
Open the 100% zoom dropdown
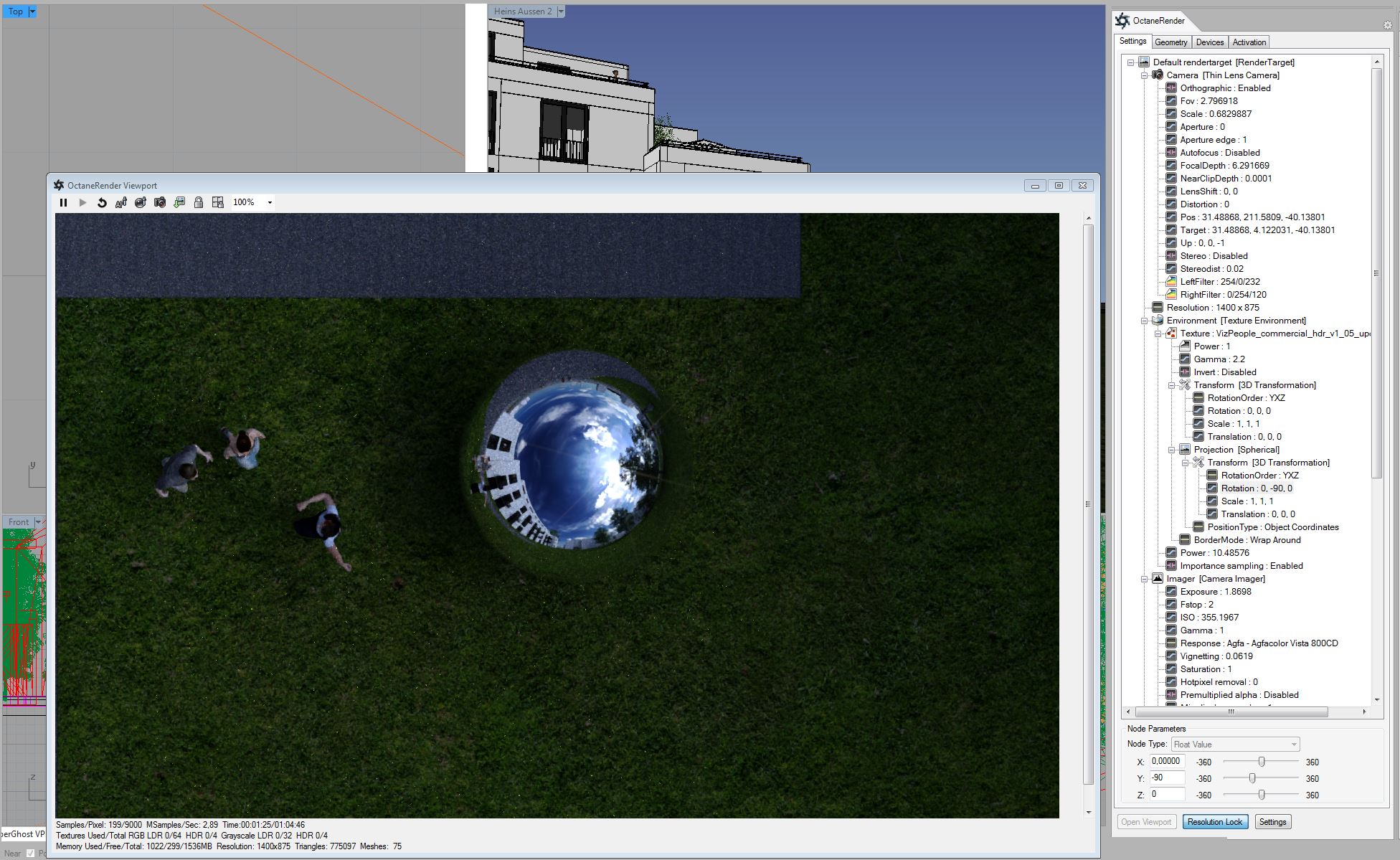pyautogui.click(x=270, y=202)
